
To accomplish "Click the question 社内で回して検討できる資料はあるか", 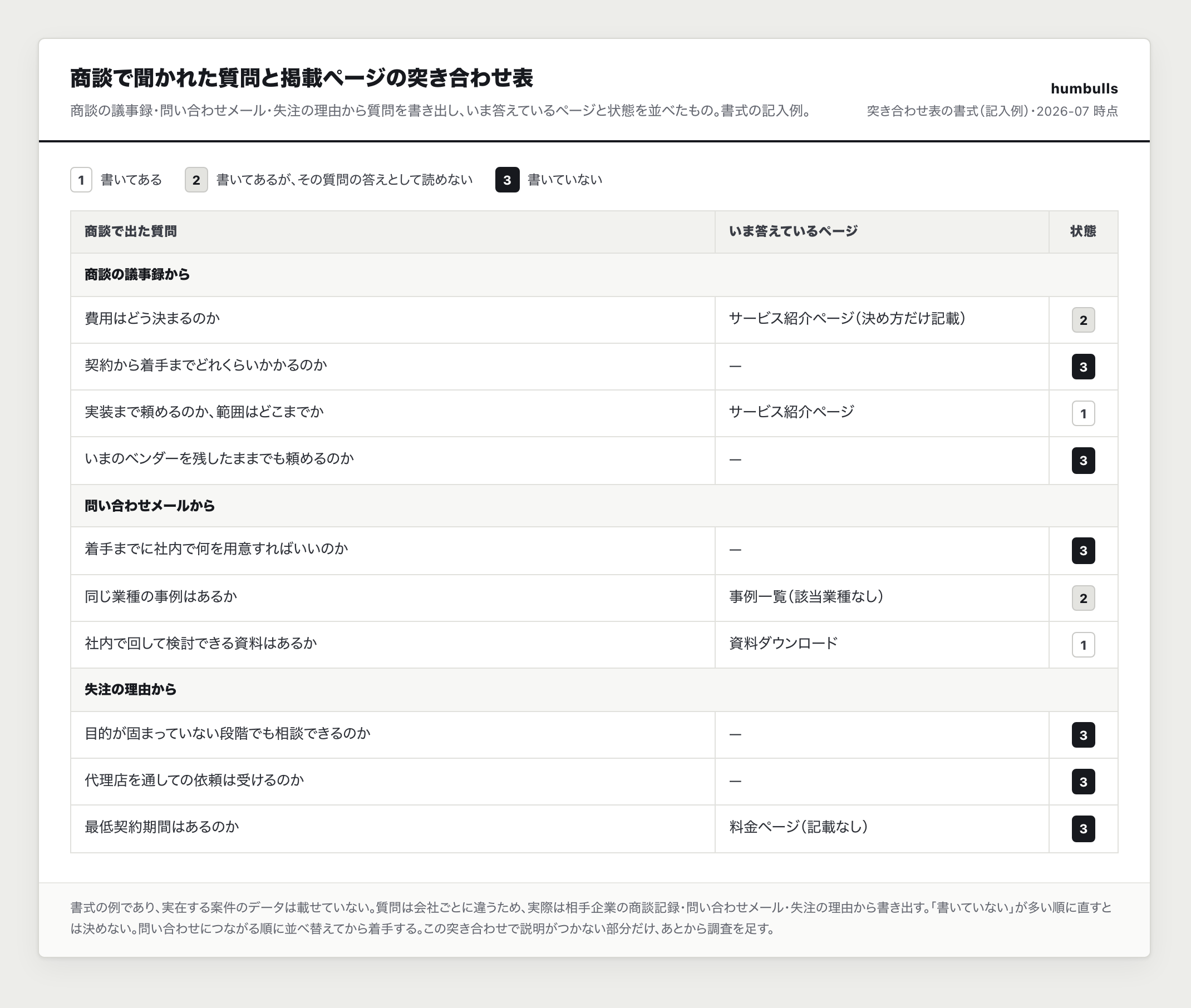I will tap(201, 644).
